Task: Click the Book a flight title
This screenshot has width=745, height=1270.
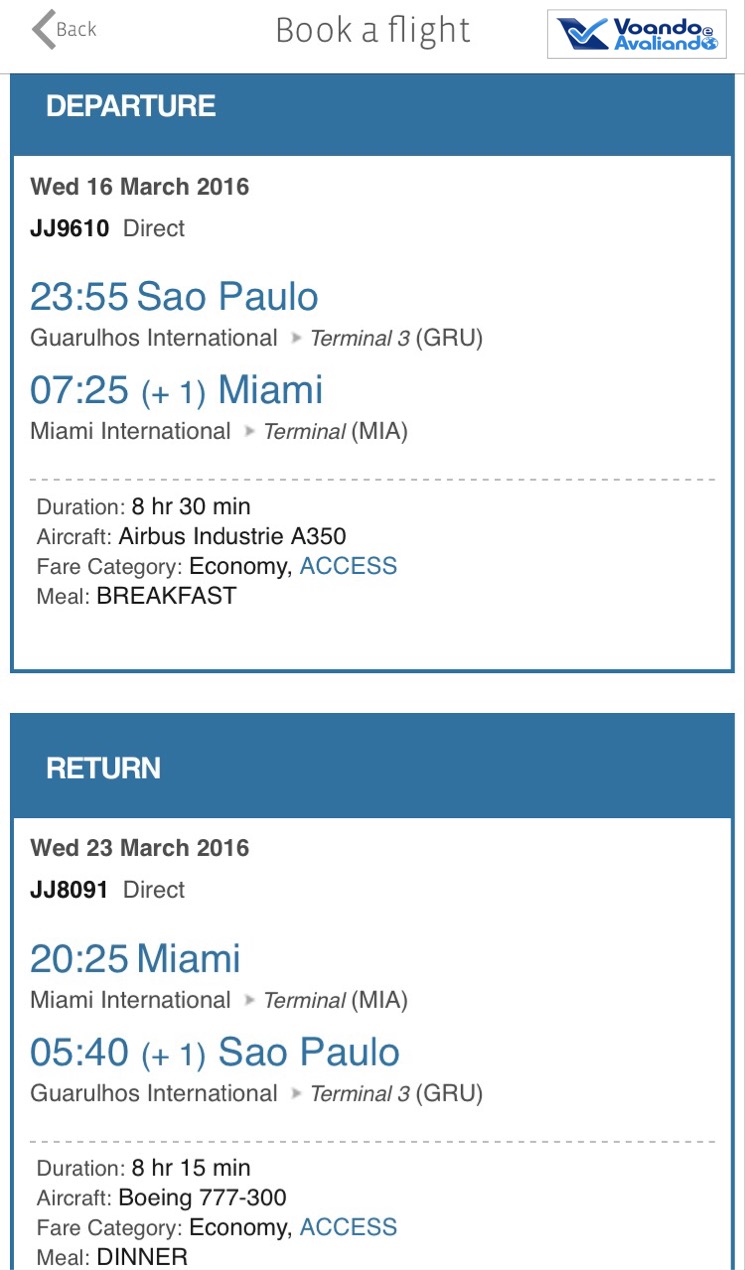Action: coord(372,31)
